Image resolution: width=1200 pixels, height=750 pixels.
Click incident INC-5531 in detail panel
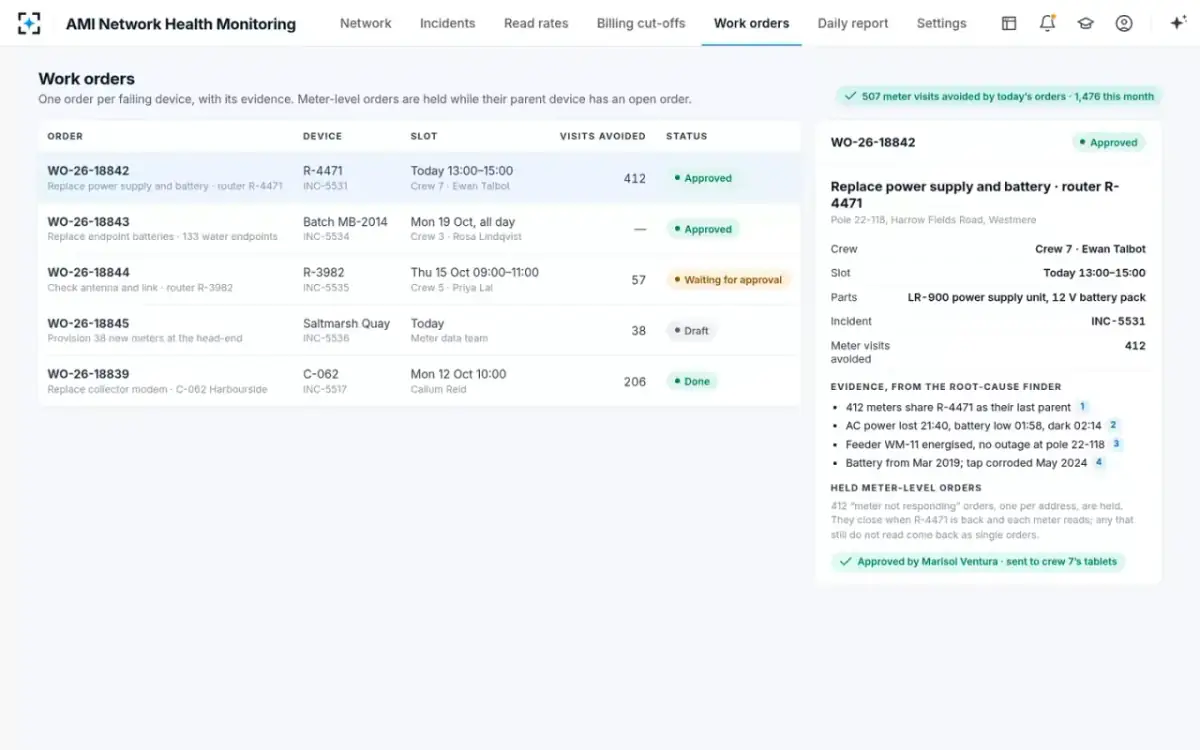point(1118,321)
